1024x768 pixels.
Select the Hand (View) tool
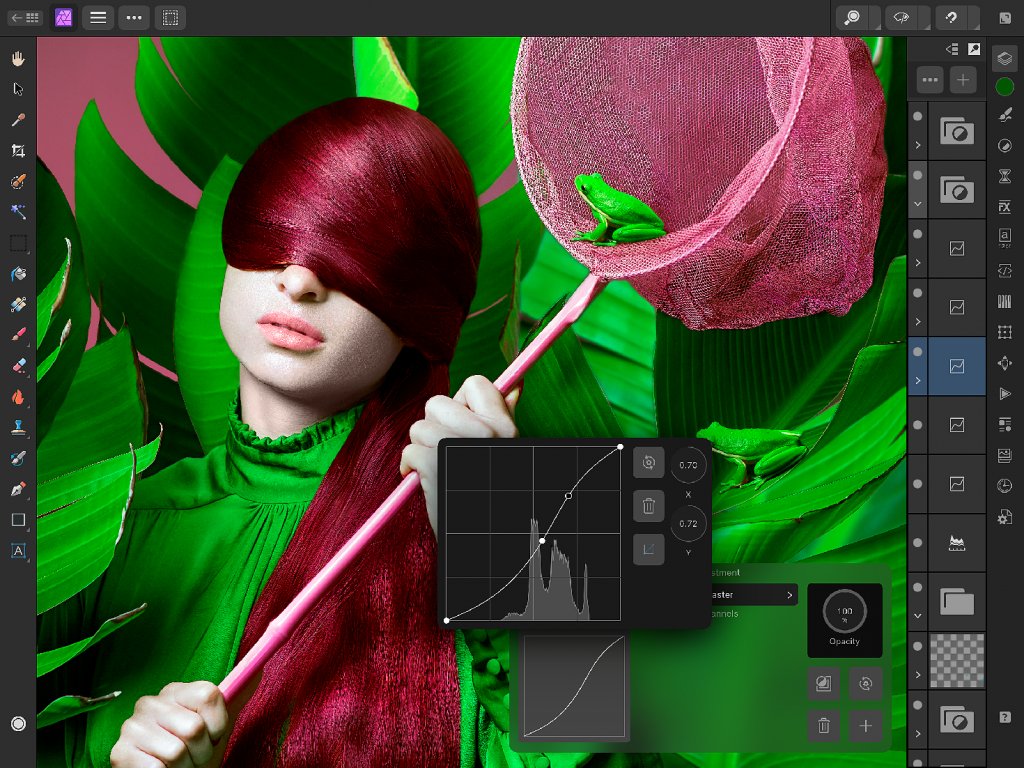tap(18, 58)
